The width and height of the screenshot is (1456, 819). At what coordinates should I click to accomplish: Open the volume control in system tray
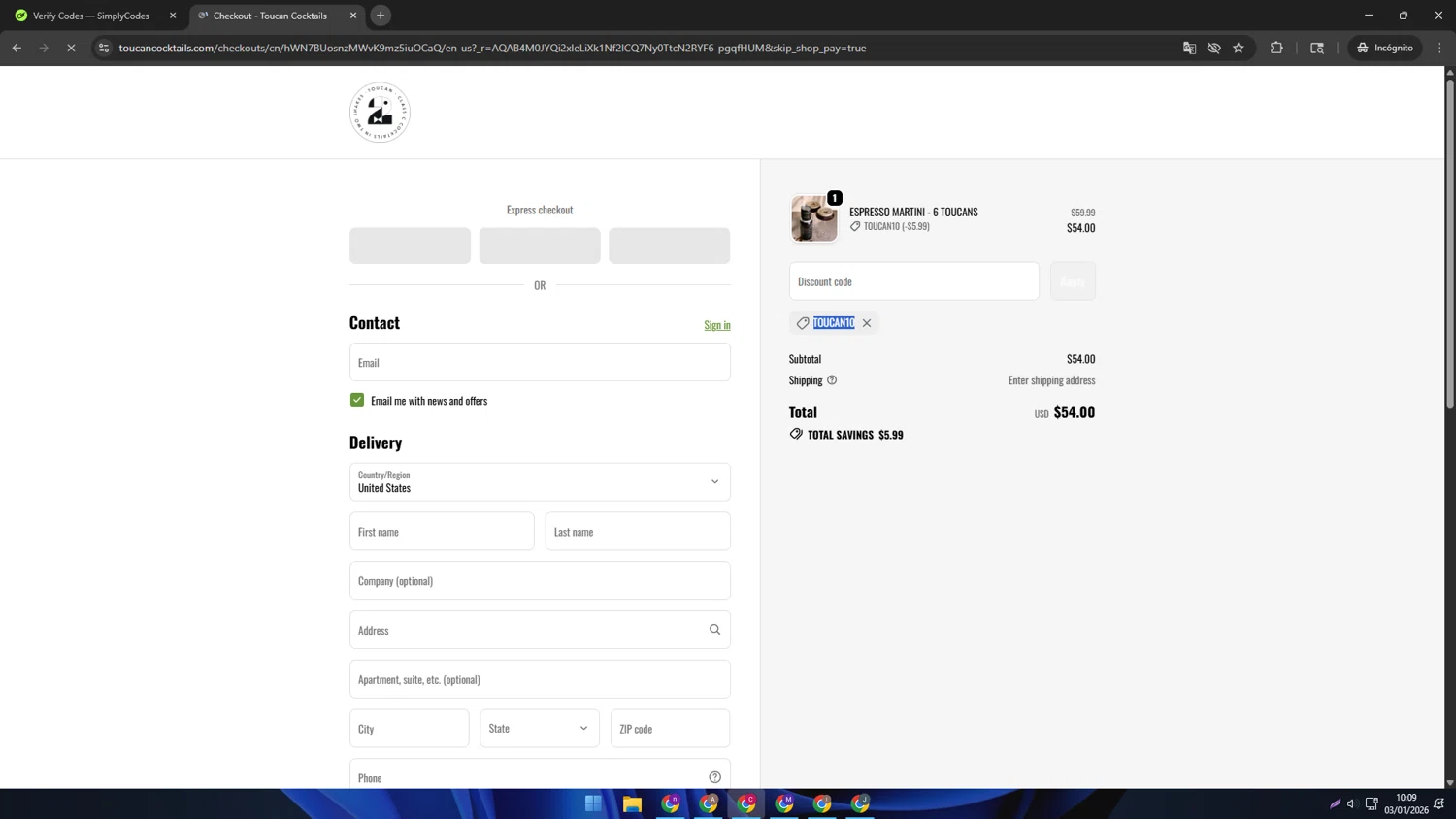[1350, 803]
